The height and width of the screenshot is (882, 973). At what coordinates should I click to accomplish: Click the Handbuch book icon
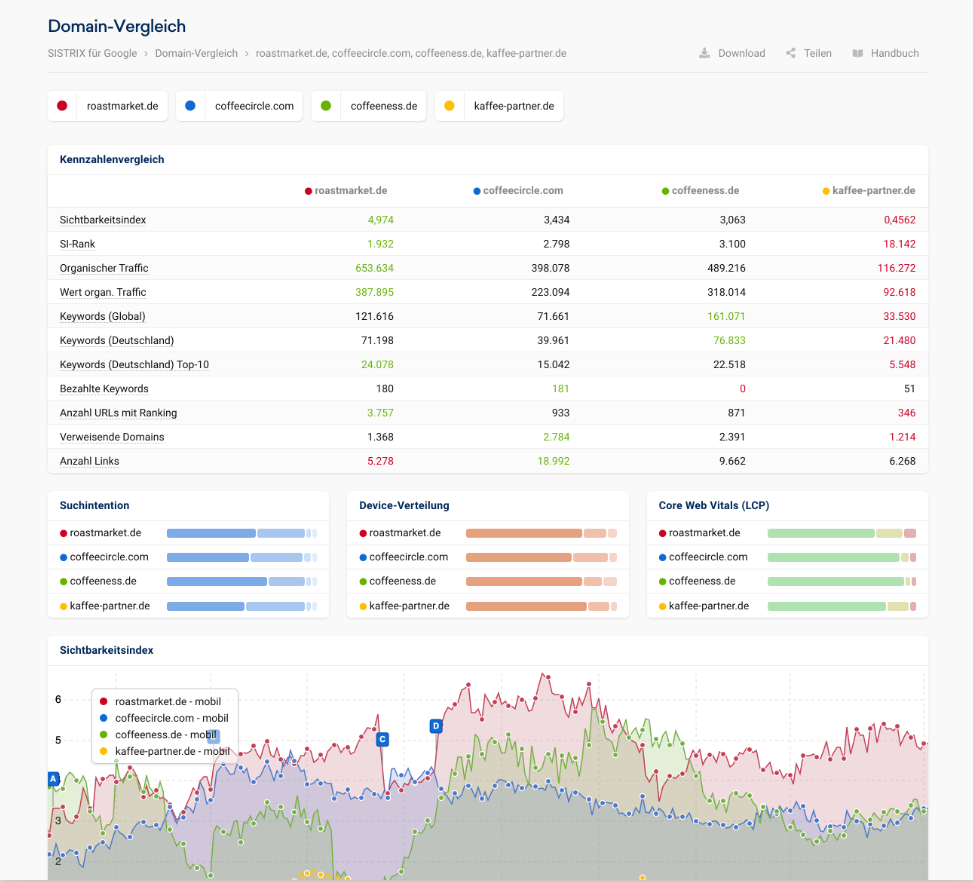tap(858, 53)
